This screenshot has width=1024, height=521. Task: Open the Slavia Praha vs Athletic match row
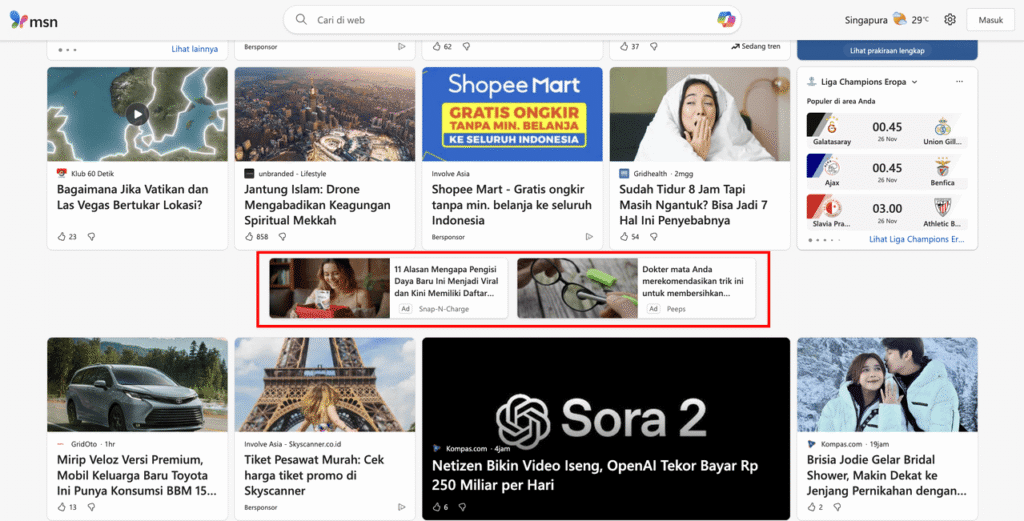(887, 212)
